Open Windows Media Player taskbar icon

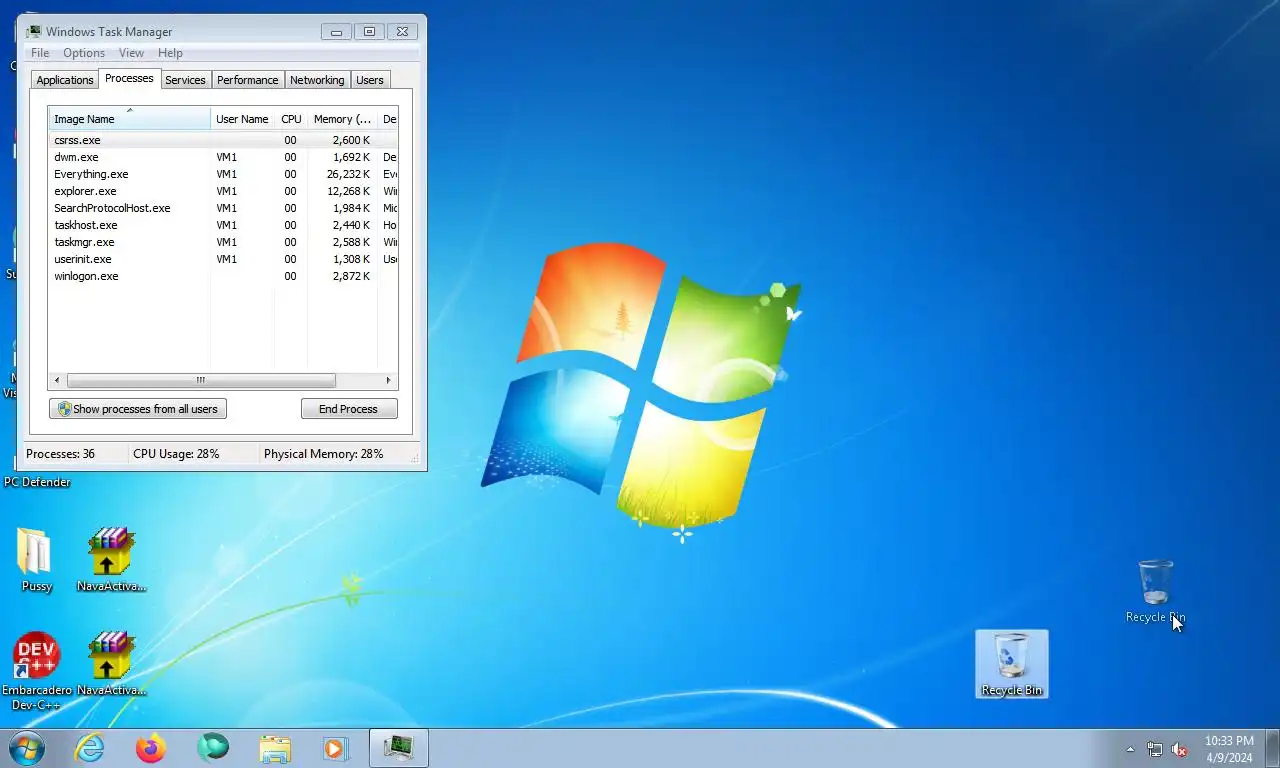(x=335, y=748)
